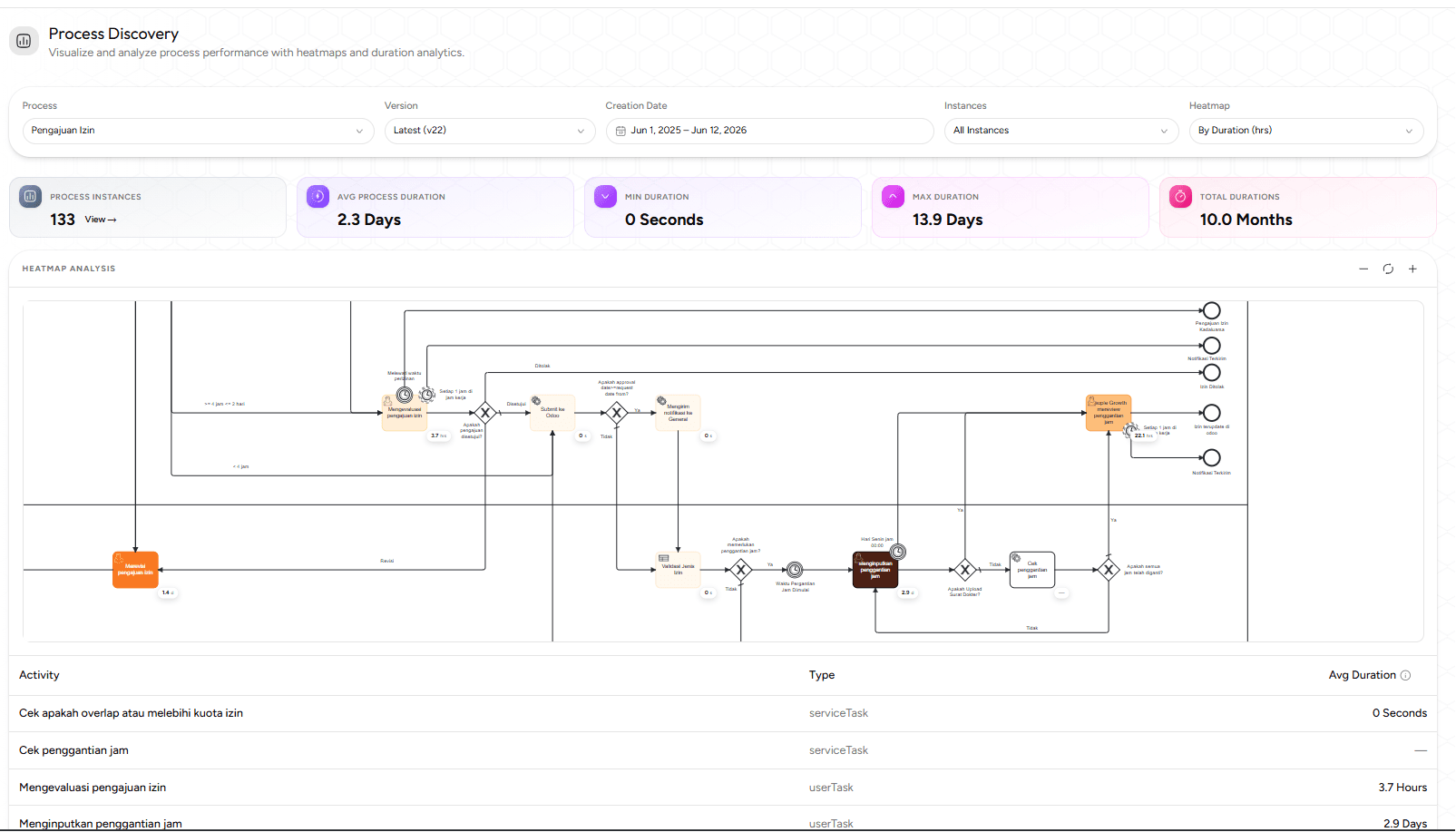
Task: Select the dark Menginputkan penggantian jam task
Action: pyautogui.click(x=875, y=570)
